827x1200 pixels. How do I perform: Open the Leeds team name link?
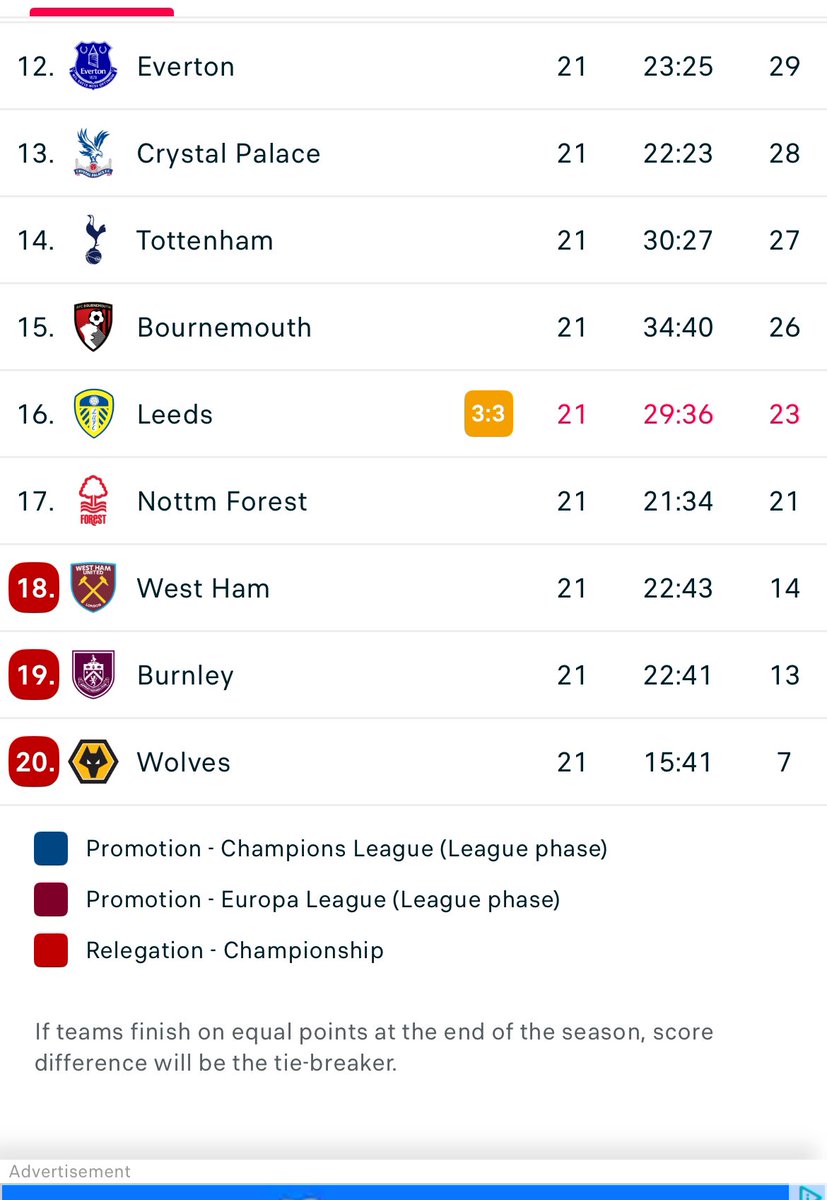coord(175,414)
